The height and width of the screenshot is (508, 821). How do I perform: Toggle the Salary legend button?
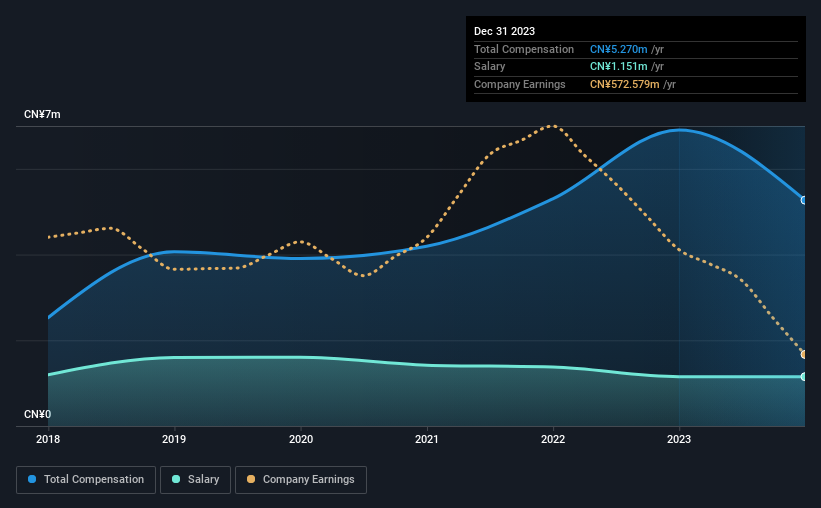pyautogui.click(x=195, y=480)
